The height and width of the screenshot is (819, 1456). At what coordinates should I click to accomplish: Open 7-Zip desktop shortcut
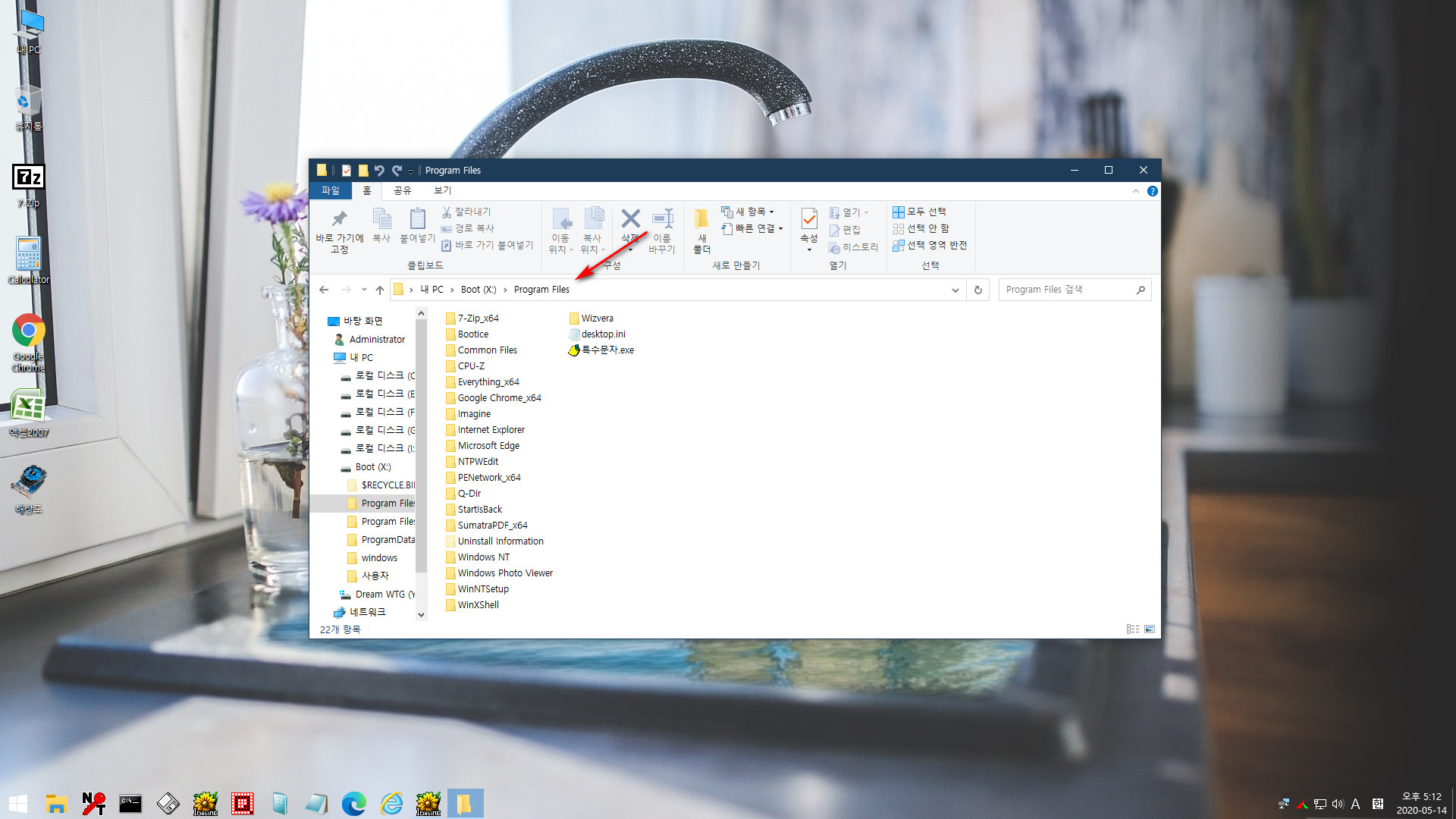[x=28, y=186]
